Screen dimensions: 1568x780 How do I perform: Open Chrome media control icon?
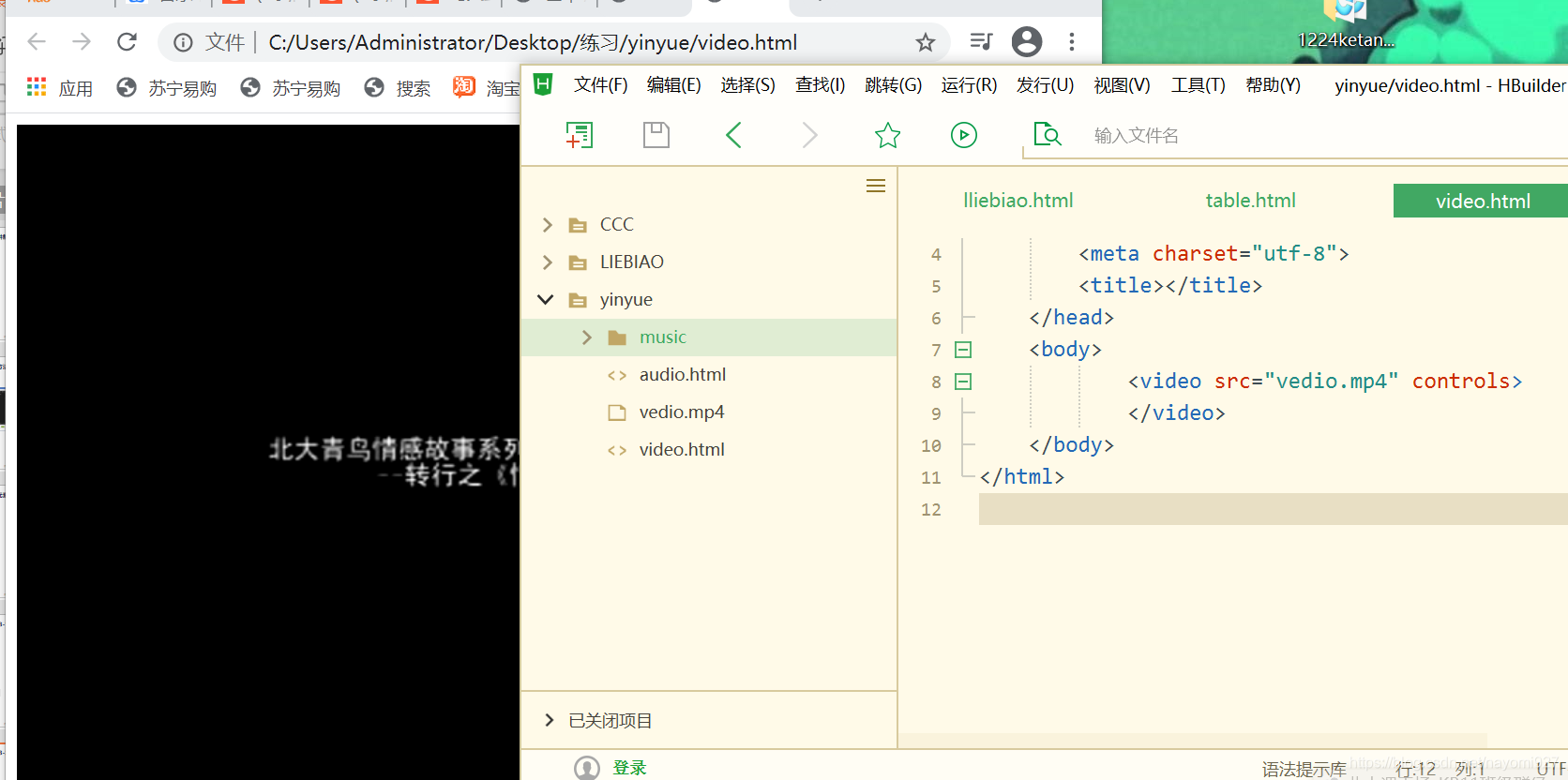pos(981,41)
